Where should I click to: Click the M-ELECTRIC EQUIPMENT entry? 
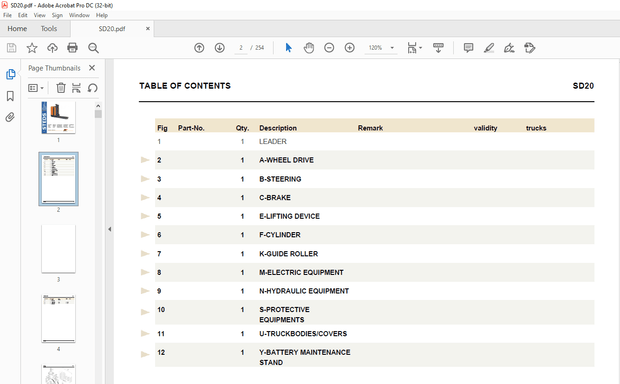click(301, 272)
